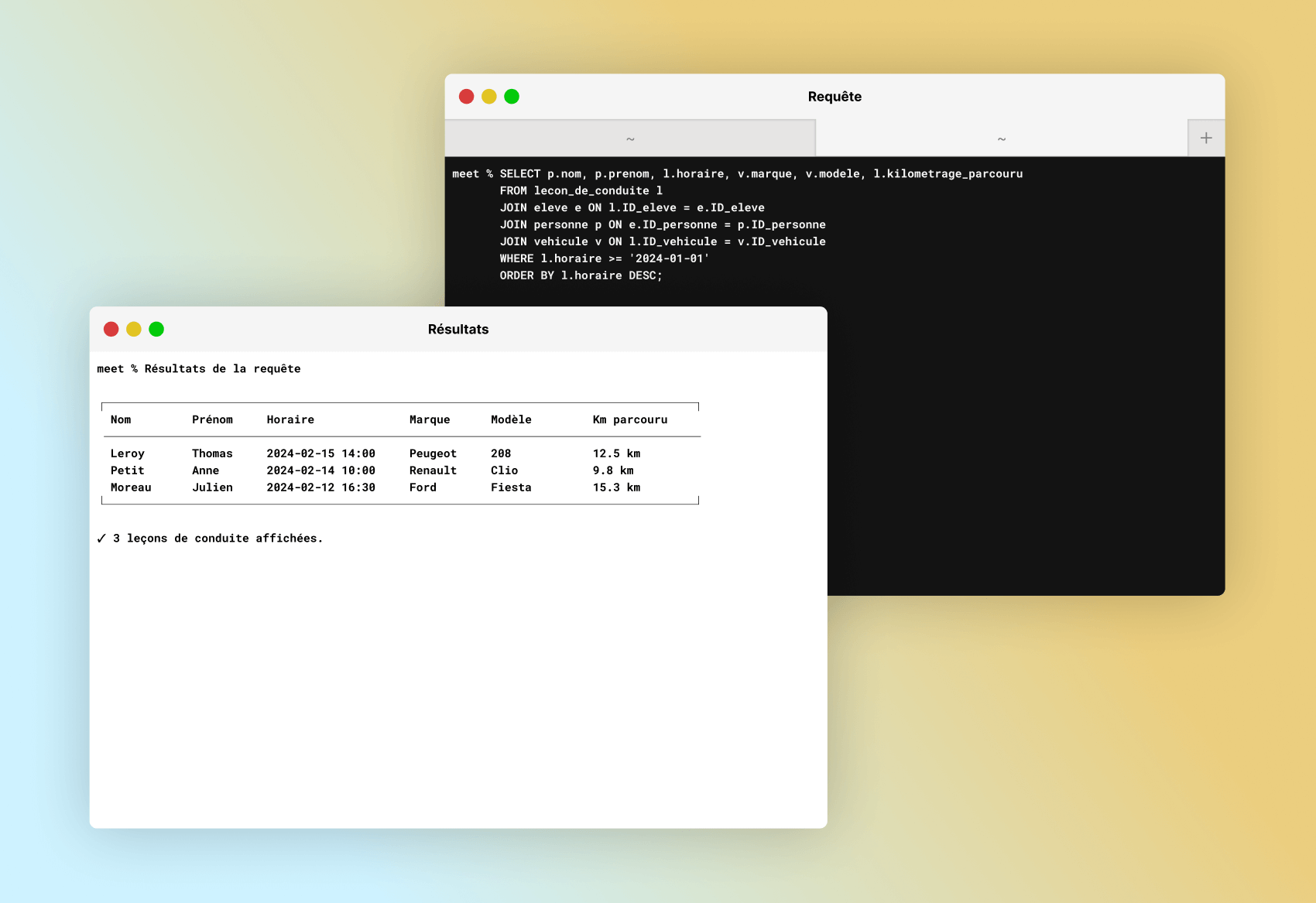The width and height of the screenshot is (1316, 903).
Task: Click the Nom column header
Action: (121, 419)
